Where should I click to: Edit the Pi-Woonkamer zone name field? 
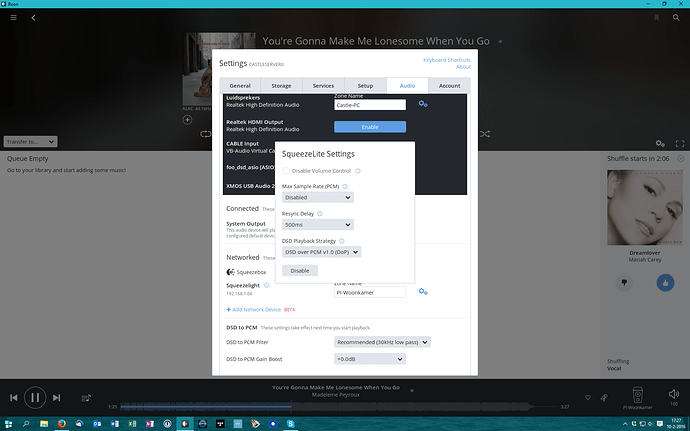[370, 292]
